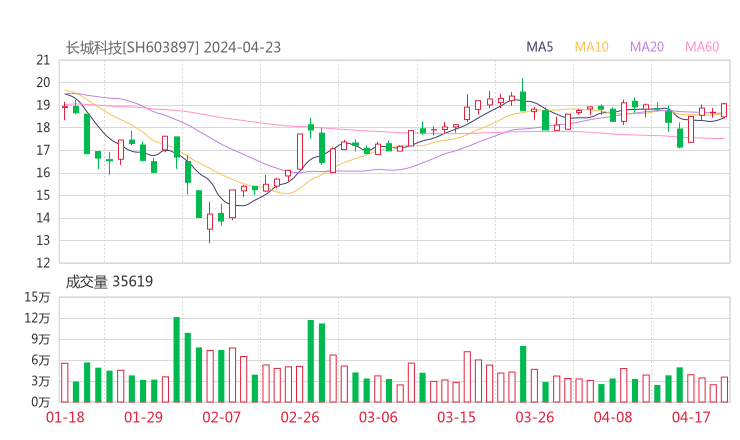Click the 02-07 date label

(221, 417)
